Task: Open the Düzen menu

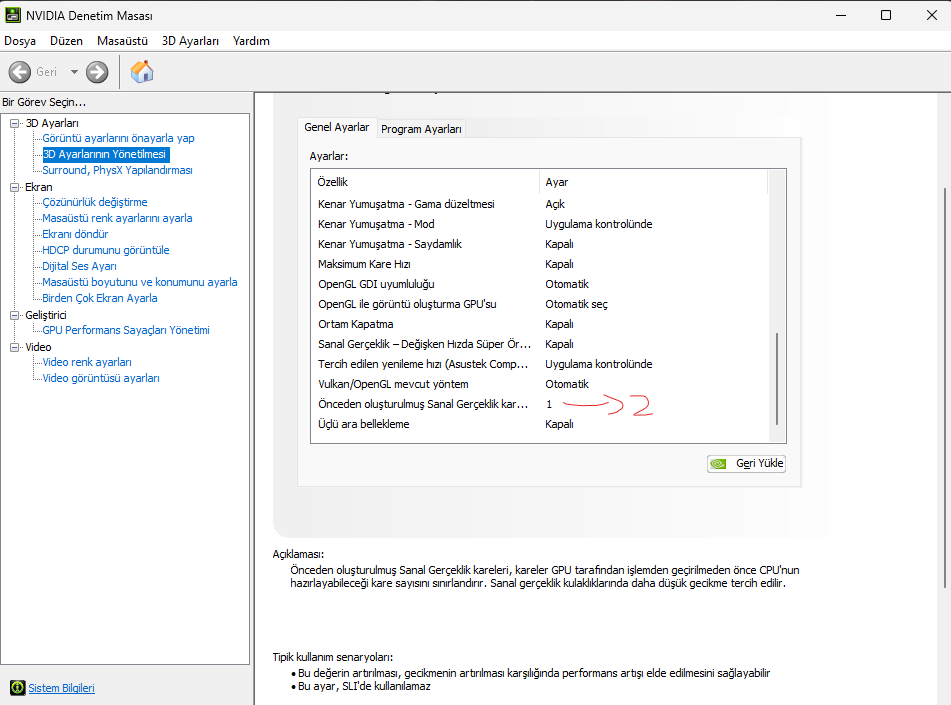Action: click(x=66, y=41)
